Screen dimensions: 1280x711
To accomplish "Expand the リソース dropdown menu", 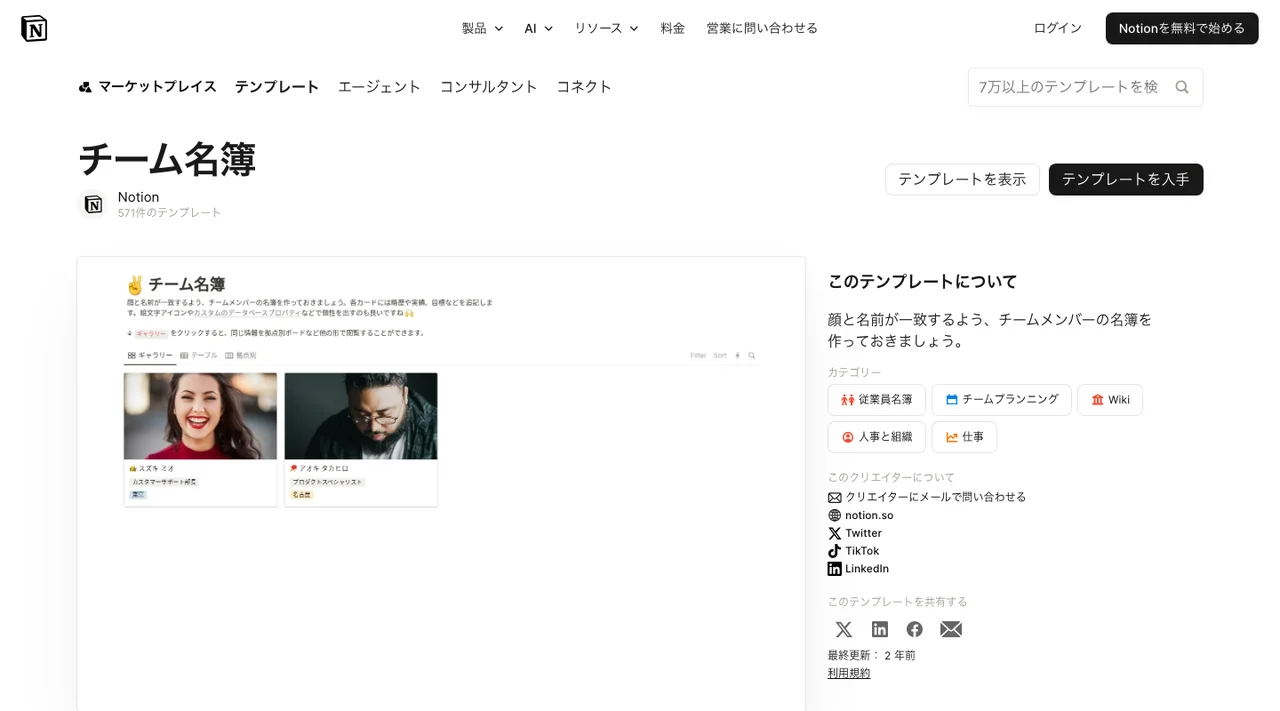I will pos(606,28).
